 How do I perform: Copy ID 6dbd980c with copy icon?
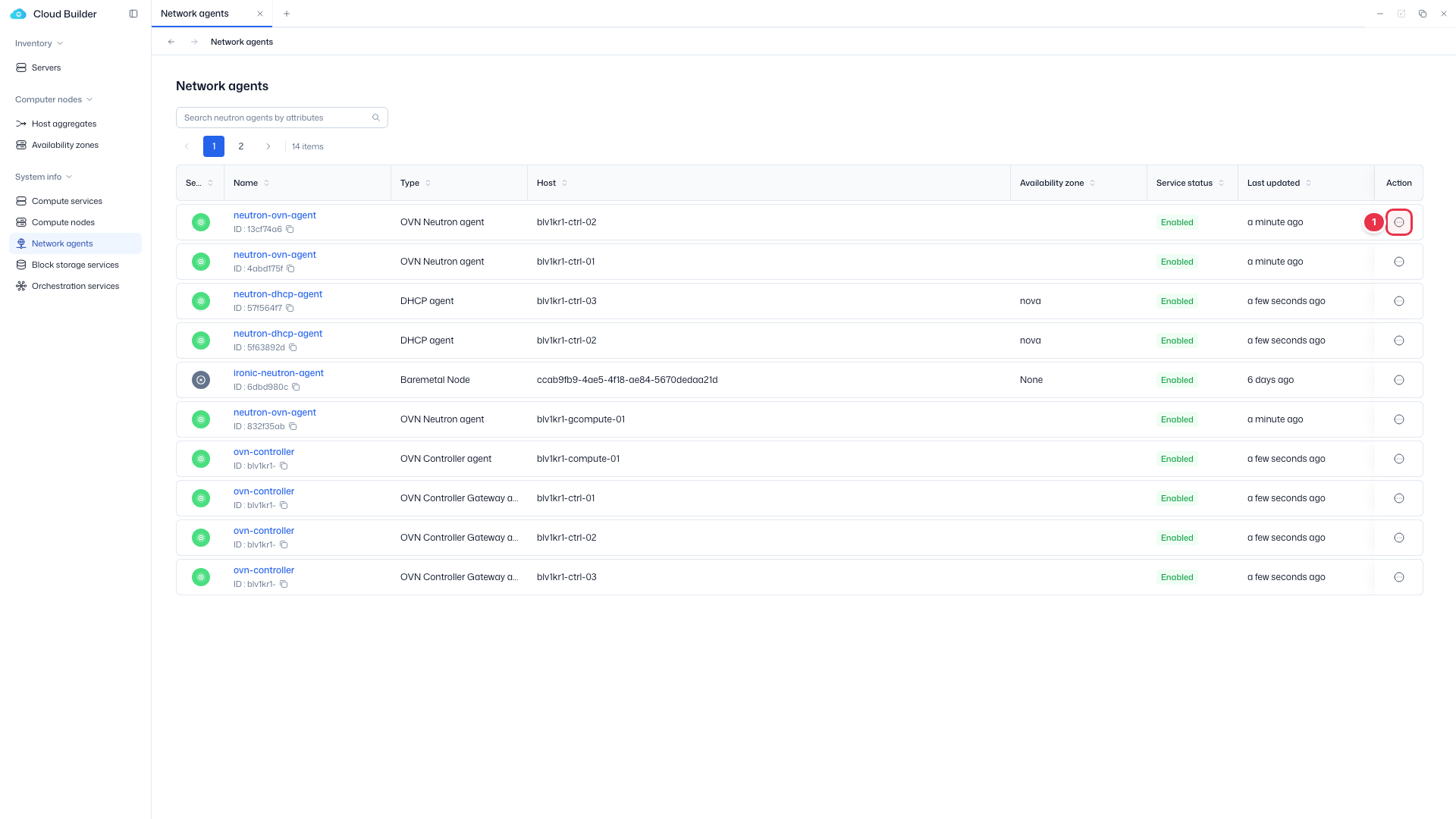(x=297, y=387)
